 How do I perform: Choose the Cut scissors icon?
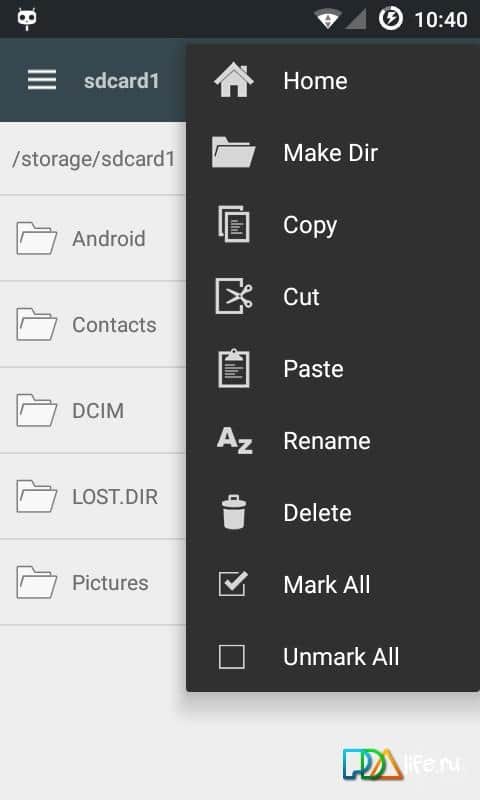(234, 296)
